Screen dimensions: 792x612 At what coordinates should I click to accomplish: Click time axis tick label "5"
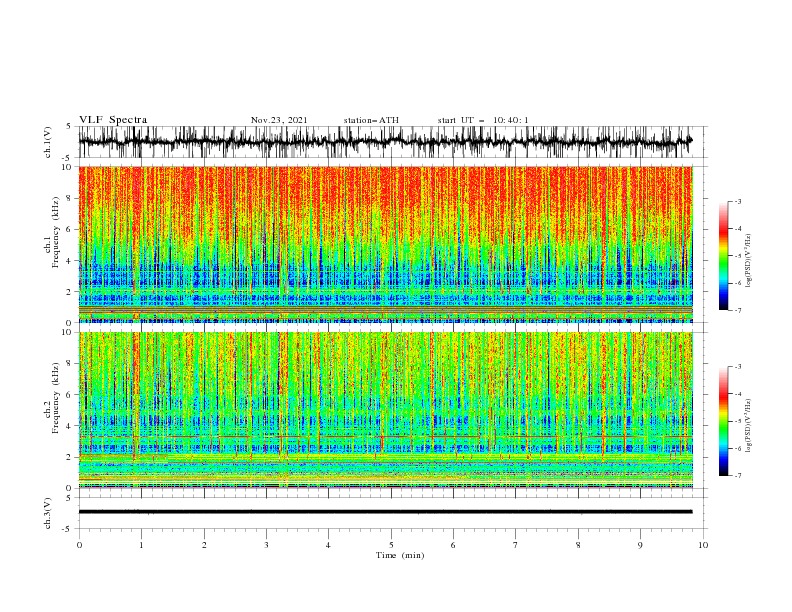coord(391,545)
